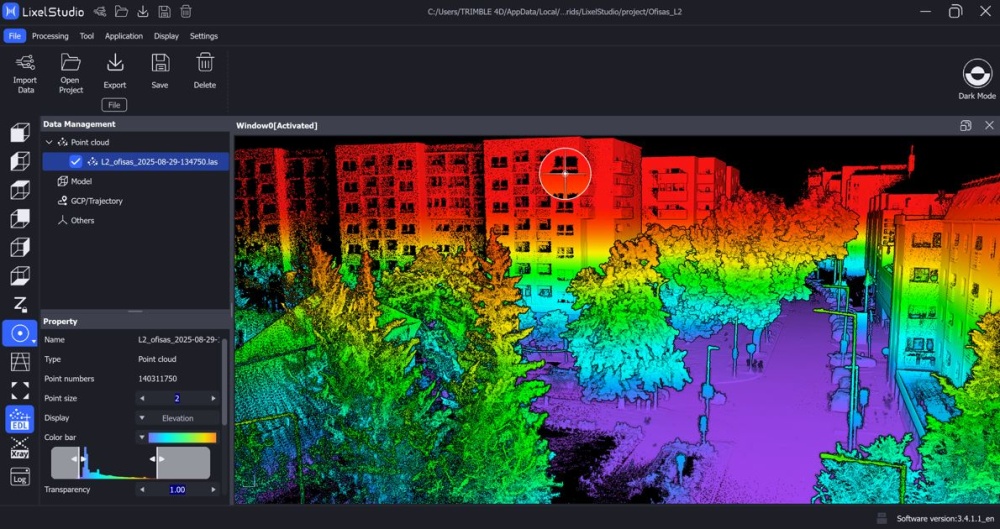Screen dimensions: 1000x529
Task: Uncheck the L2_ofisas .las layer checkbox
Action: (x=76, y=161)
